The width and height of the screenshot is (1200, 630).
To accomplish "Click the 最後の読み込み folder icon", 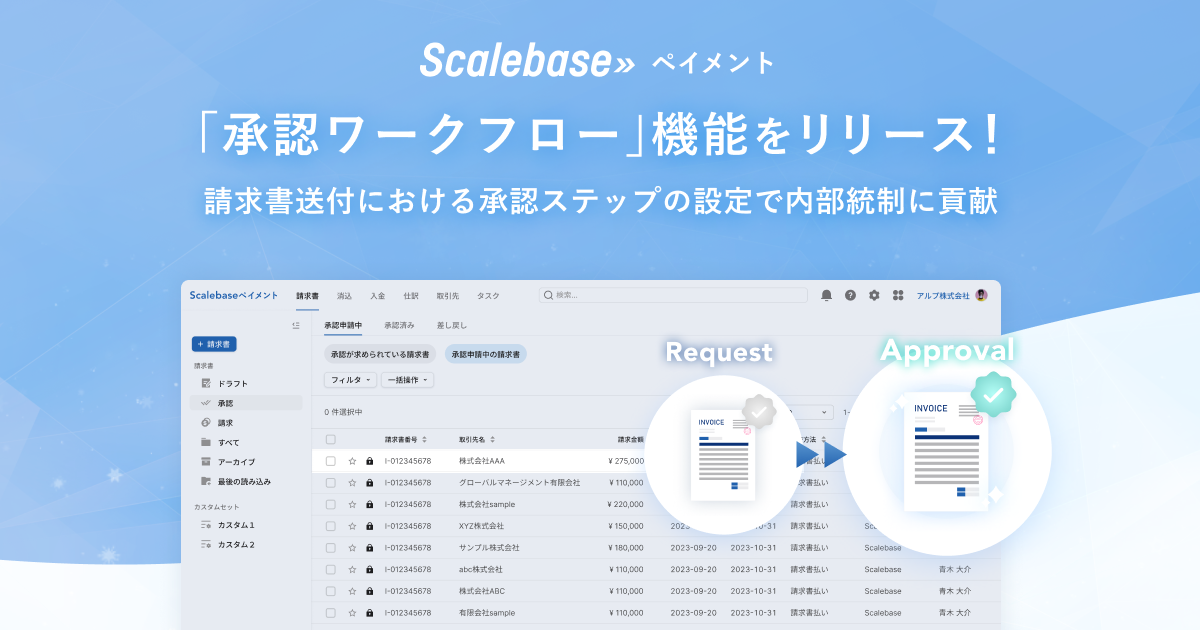I will pos(205,481).
